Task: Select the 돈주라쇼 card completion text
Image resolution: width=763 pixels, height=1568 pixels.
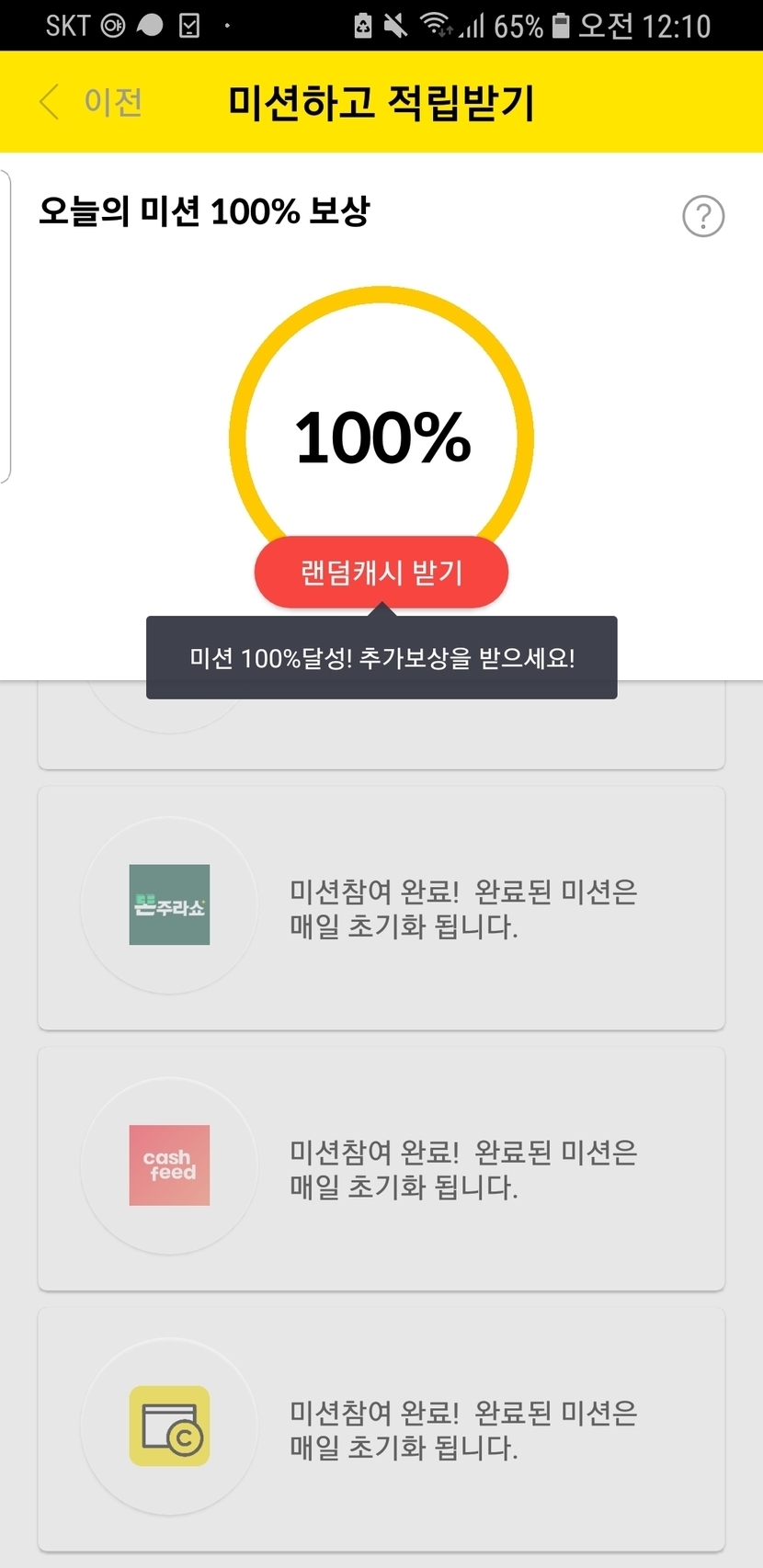Action: tap(463, 908)
